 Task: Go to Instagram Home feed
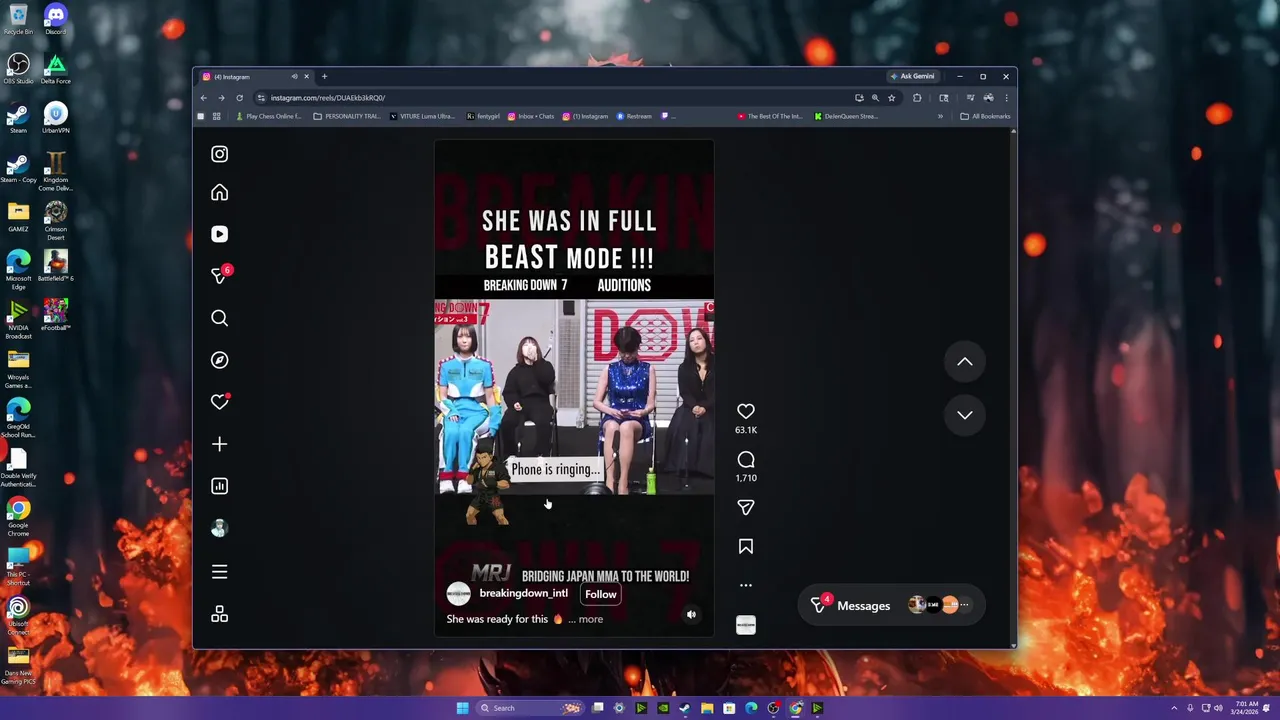point(219,193)
